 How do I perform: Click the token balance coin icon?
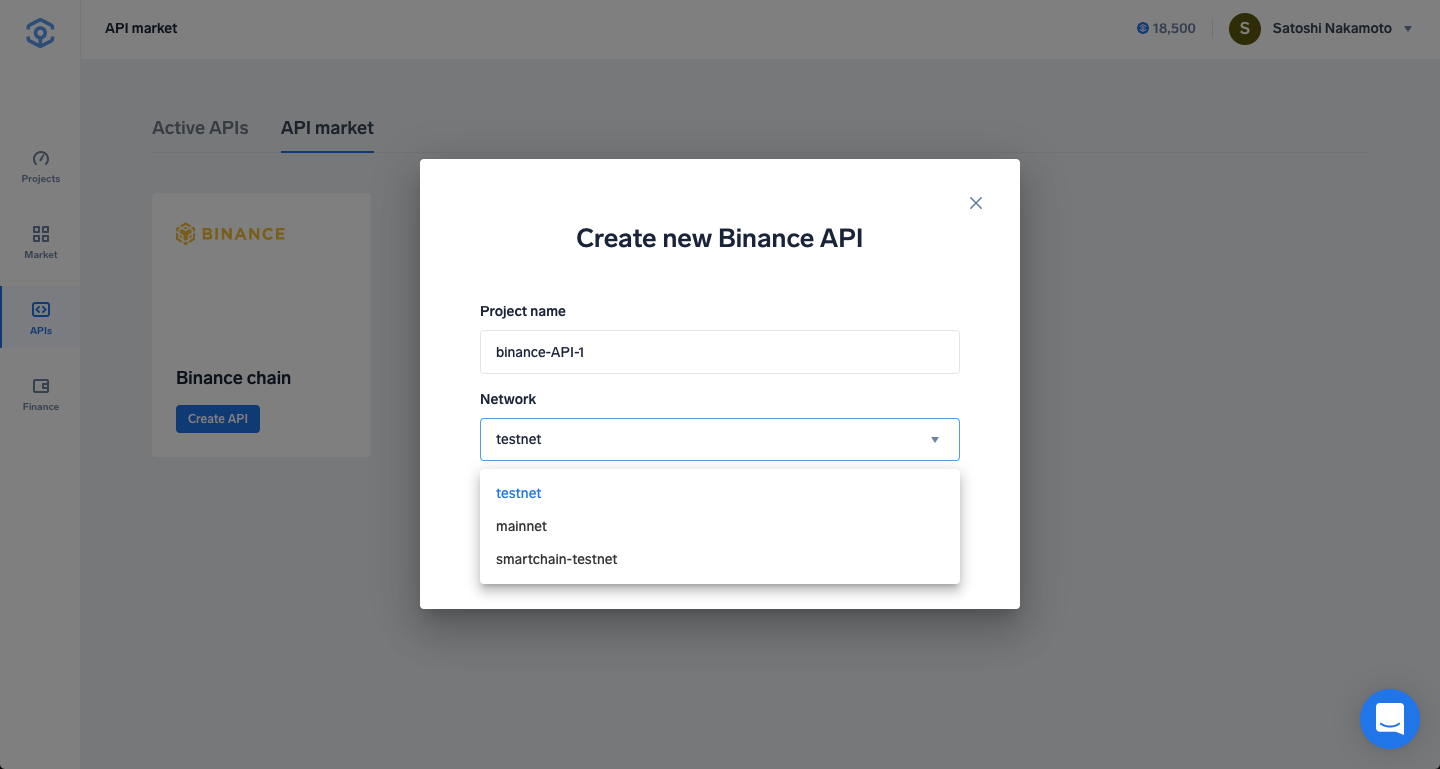coord(1143,28)
